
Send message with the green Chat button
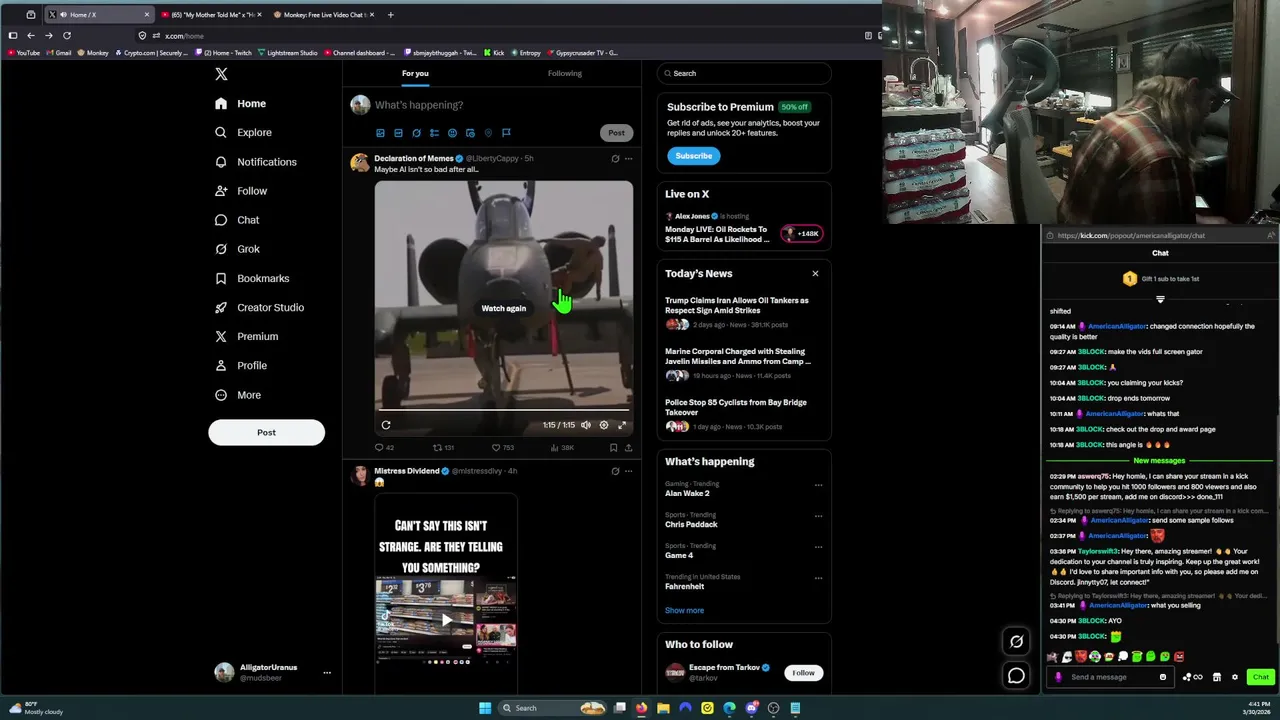pyautogui.click(x=1260, y=677)
